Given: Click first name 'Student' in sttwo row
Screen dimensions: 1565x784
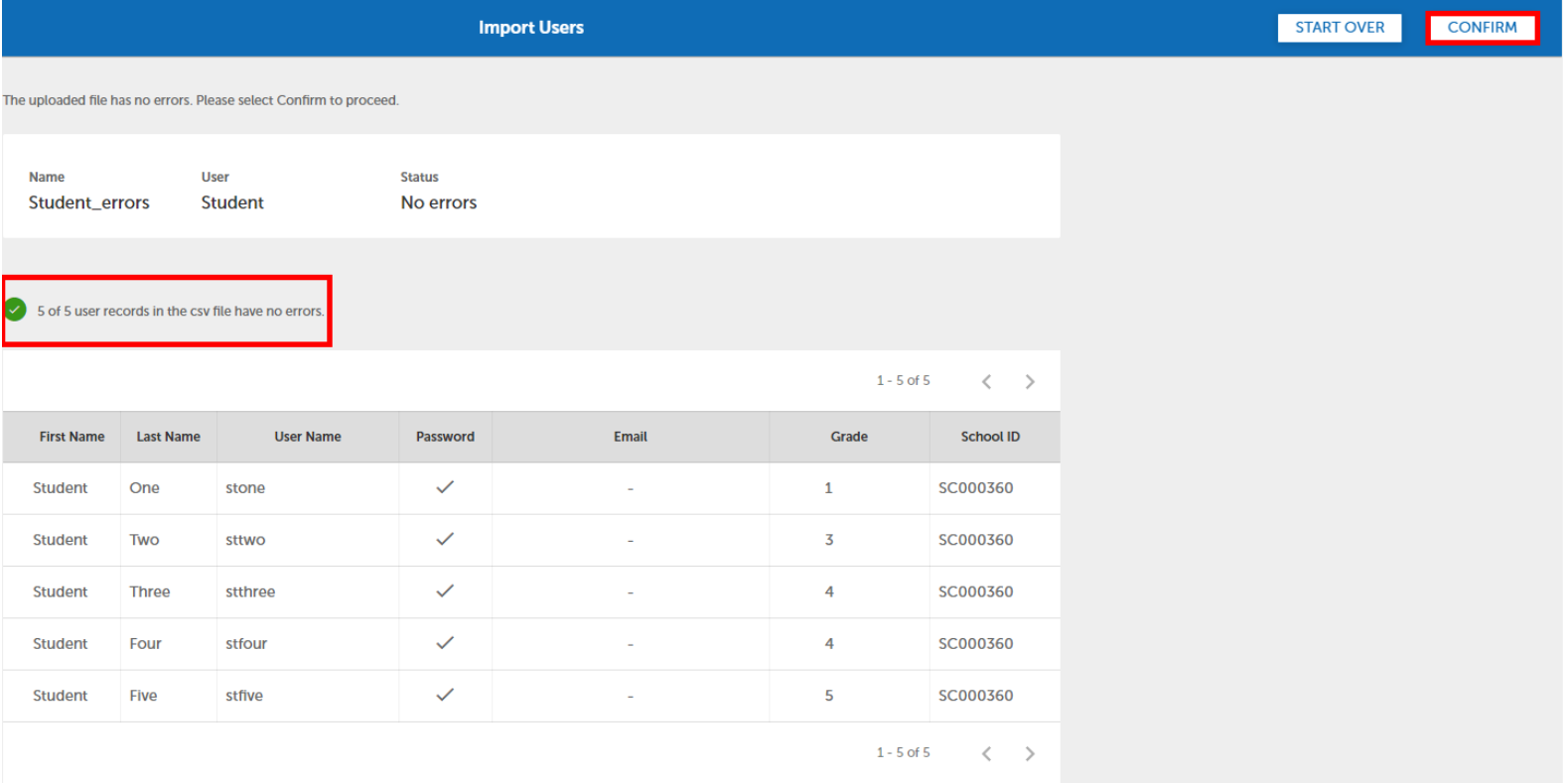Looking at the screenshot, I should (x=60, y=540).
